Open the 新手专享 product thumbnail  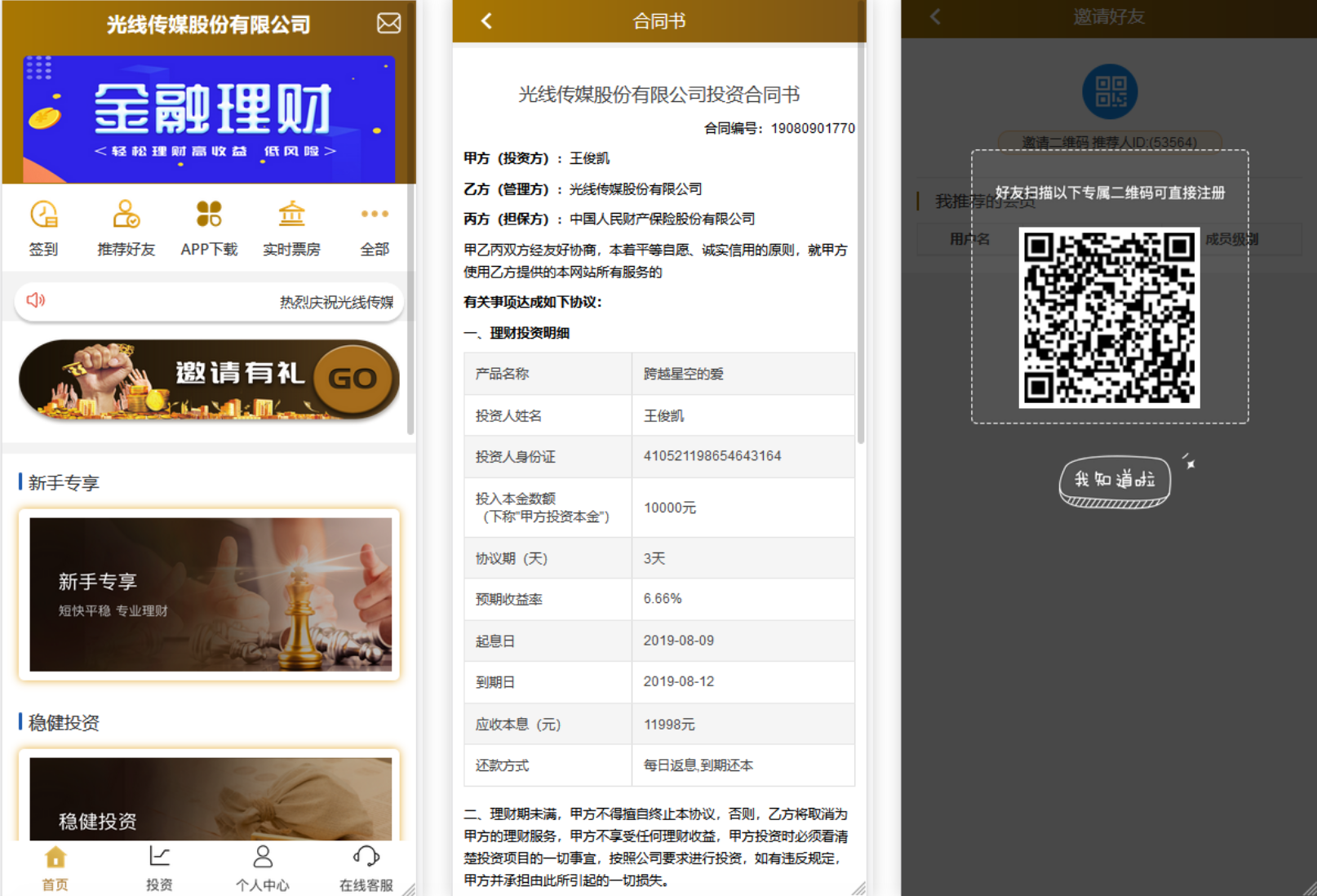tap(209, 594)
